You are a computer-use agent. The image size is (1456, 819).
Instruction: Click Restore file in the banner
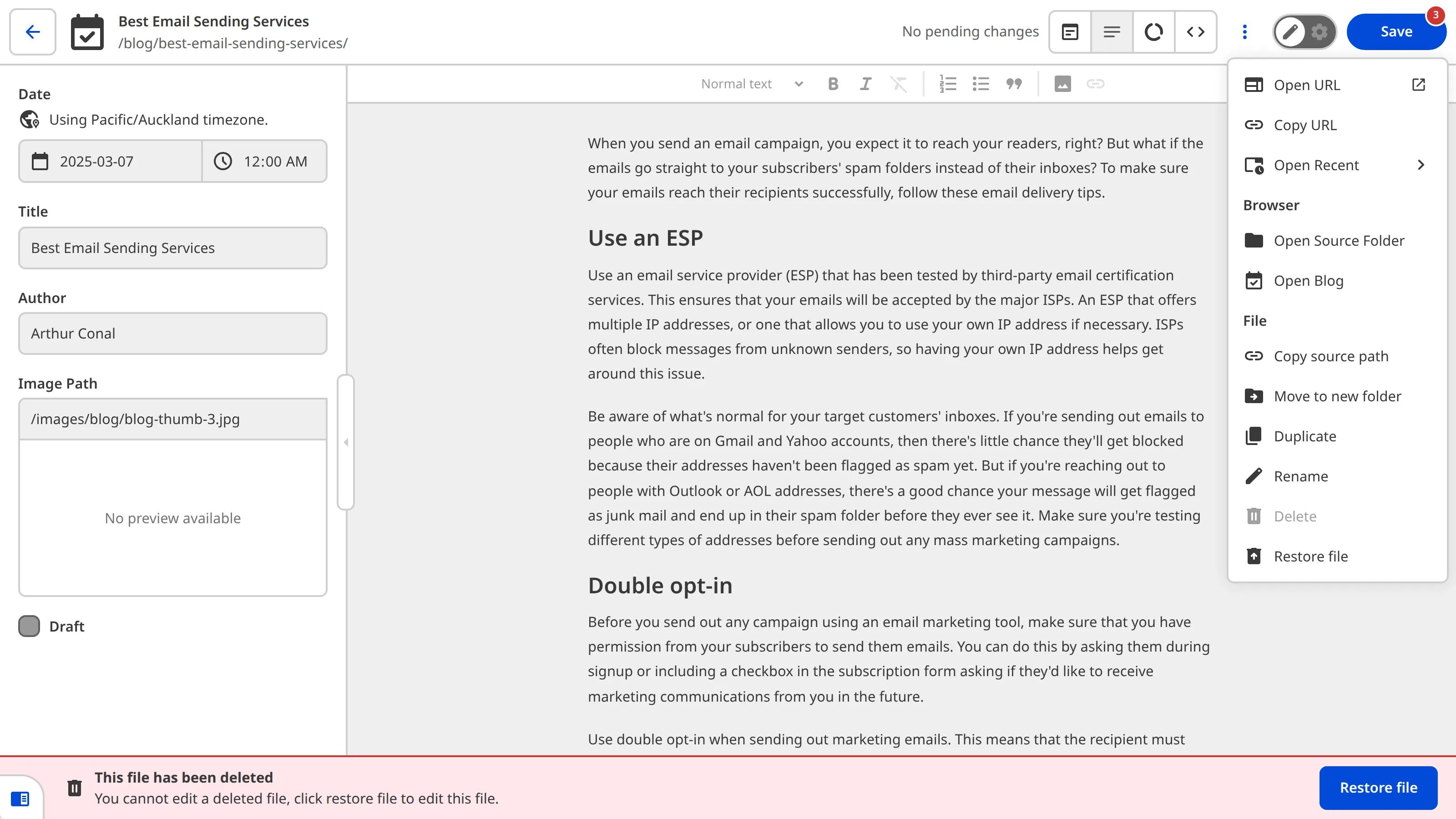click(x=1378, y=787)
